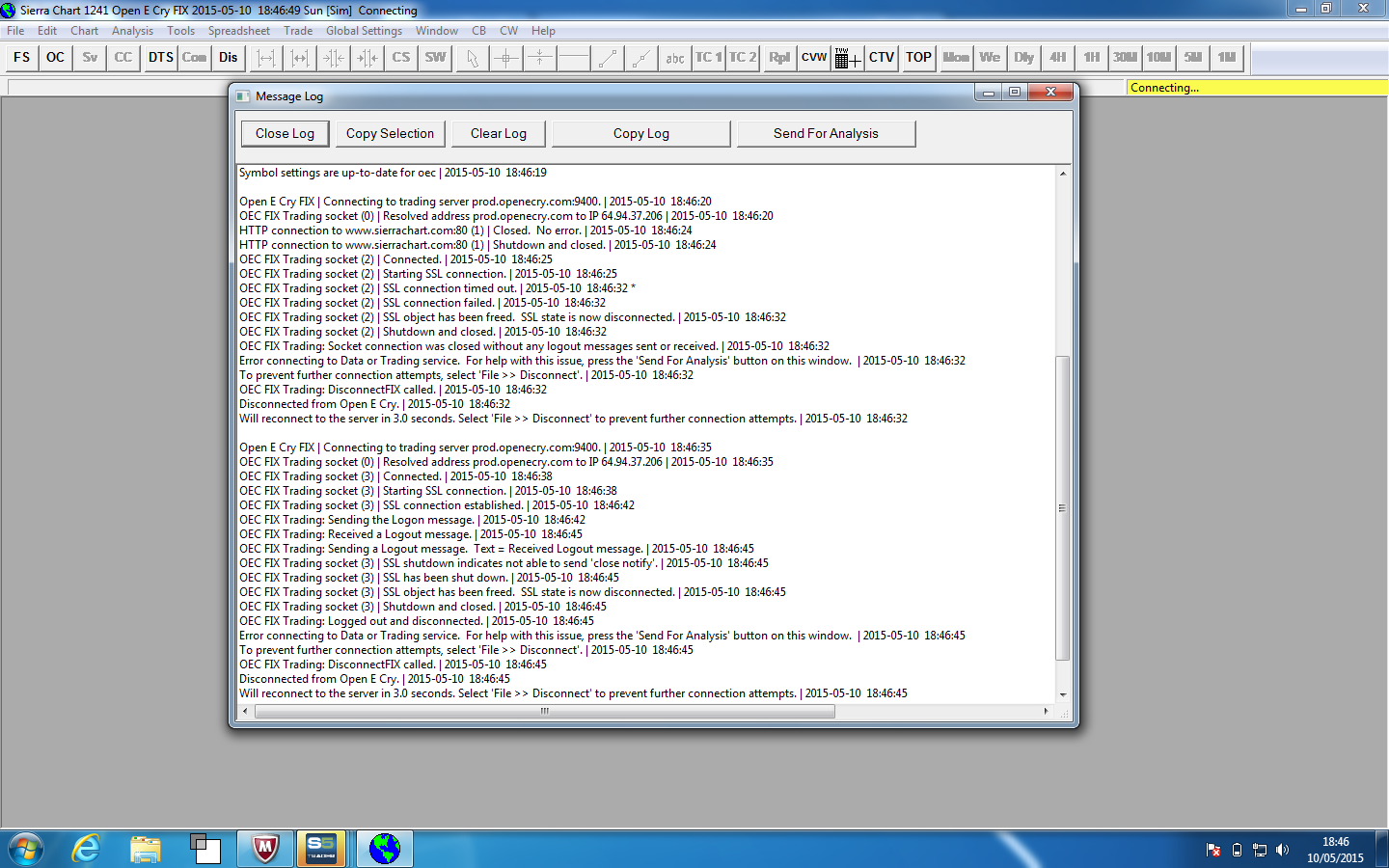Open the Spreadsheet menu
The width and height of the screenshot is (1389, 868).
(x=239, y=31)
